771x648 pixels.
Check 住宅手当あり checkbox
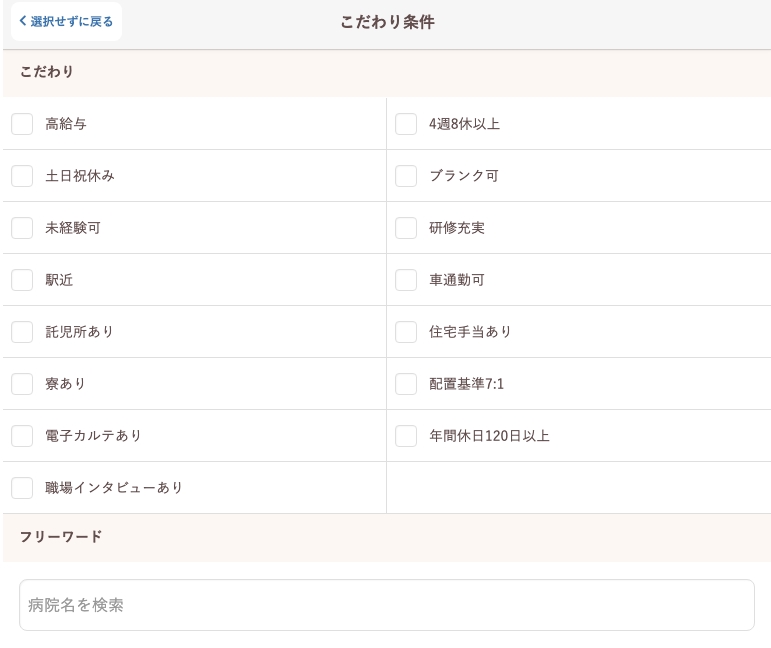[x=406, y=332]
